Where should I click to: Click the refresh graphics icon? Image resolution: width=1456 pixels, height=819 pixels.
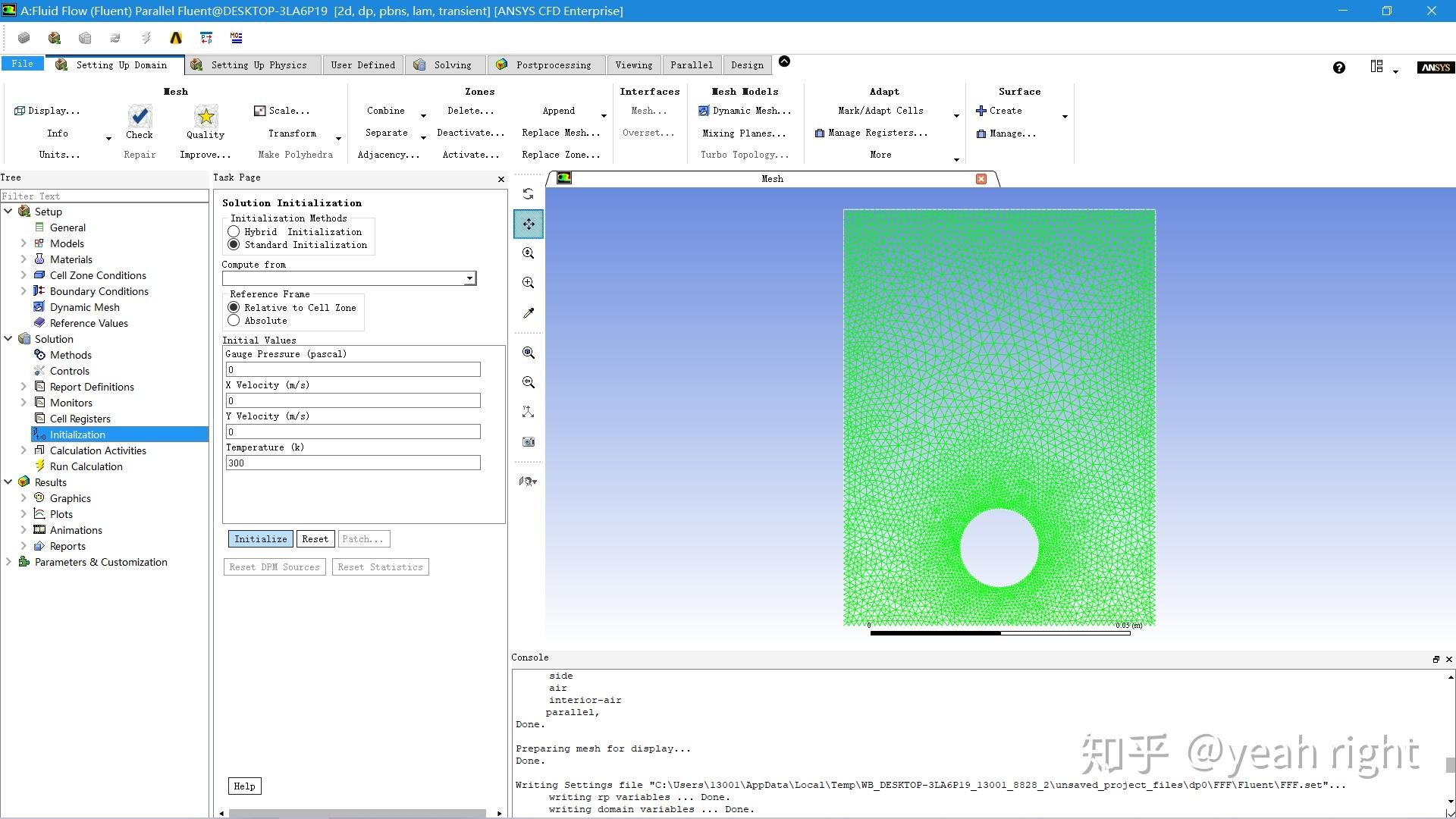pyautogui.click(x=529, y=194)
